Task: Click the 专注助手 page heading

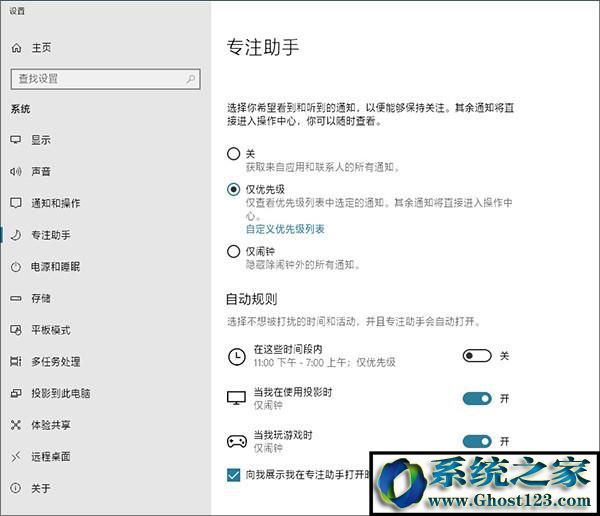Action: 263,47
